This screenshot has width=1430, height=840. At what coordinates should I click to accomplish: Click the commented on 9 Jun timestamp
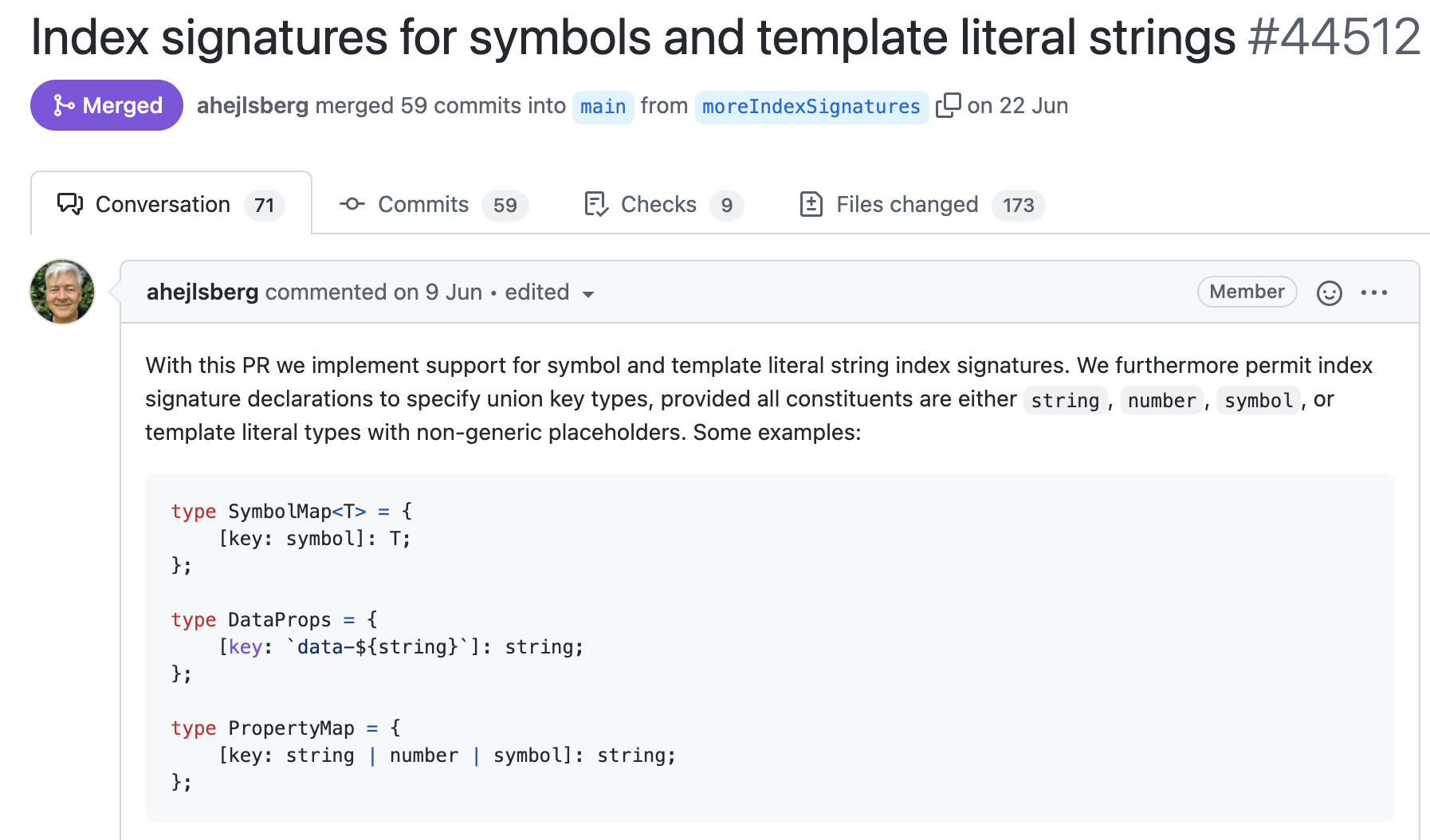454,292
